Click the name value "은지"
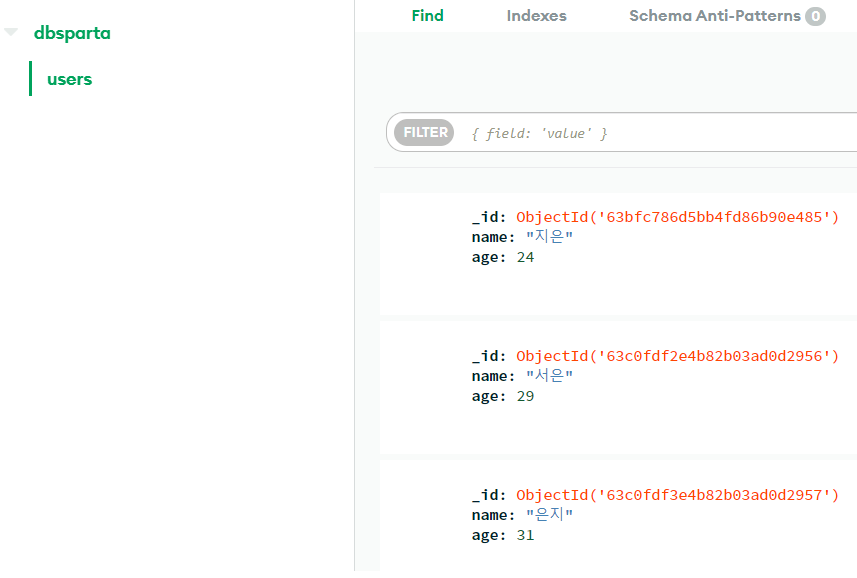857x578 pixels. [549, 515]
